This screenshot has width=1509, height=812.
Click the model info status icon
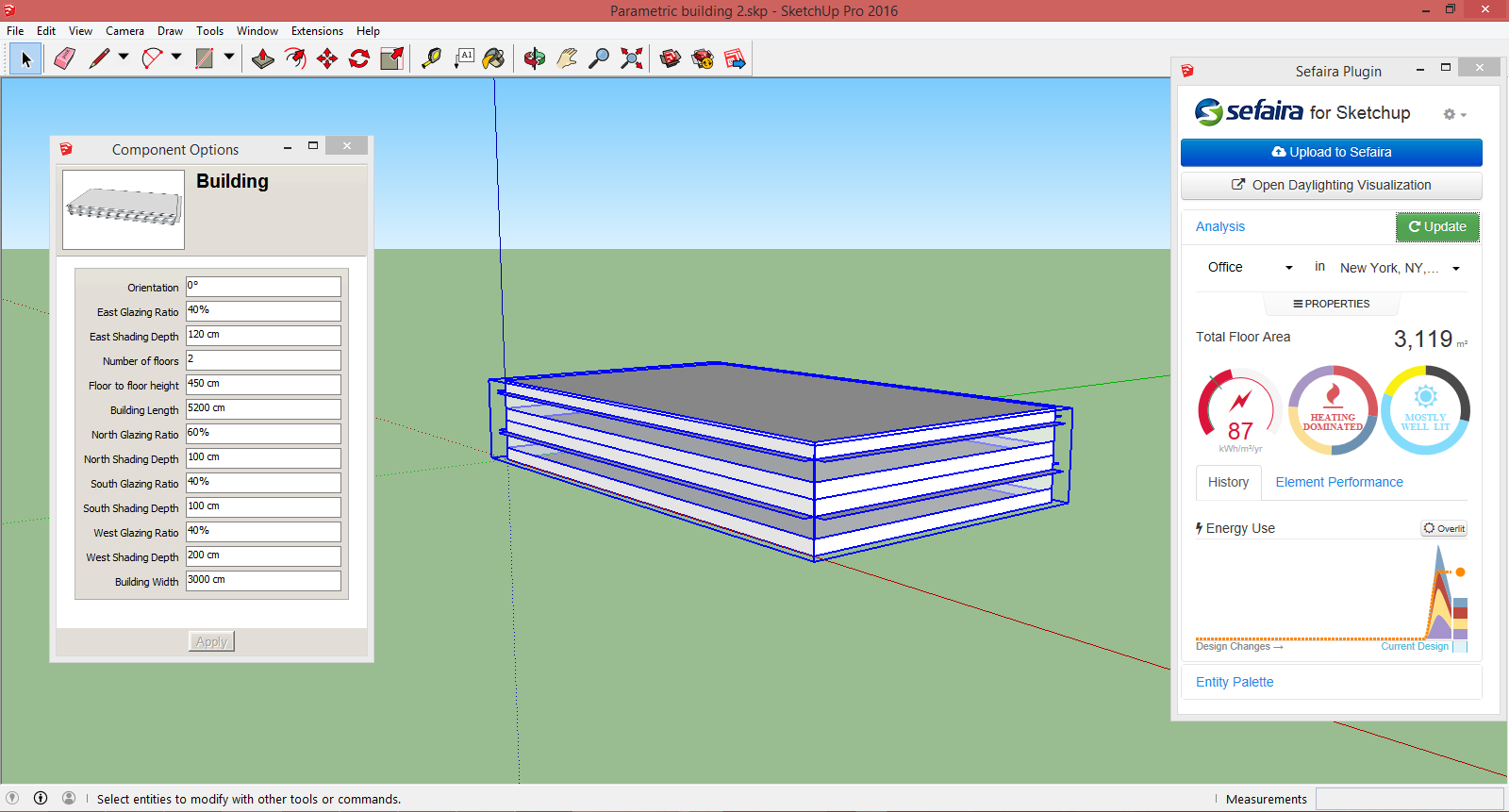coord(41,798)
